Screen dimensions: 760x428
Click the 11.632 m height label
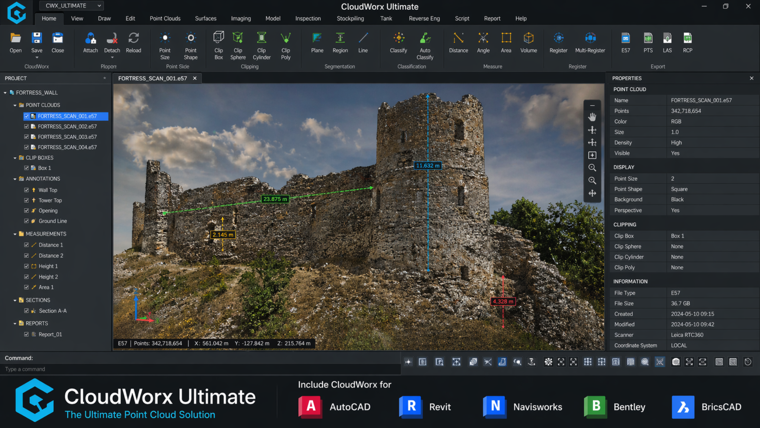point(428,166)
